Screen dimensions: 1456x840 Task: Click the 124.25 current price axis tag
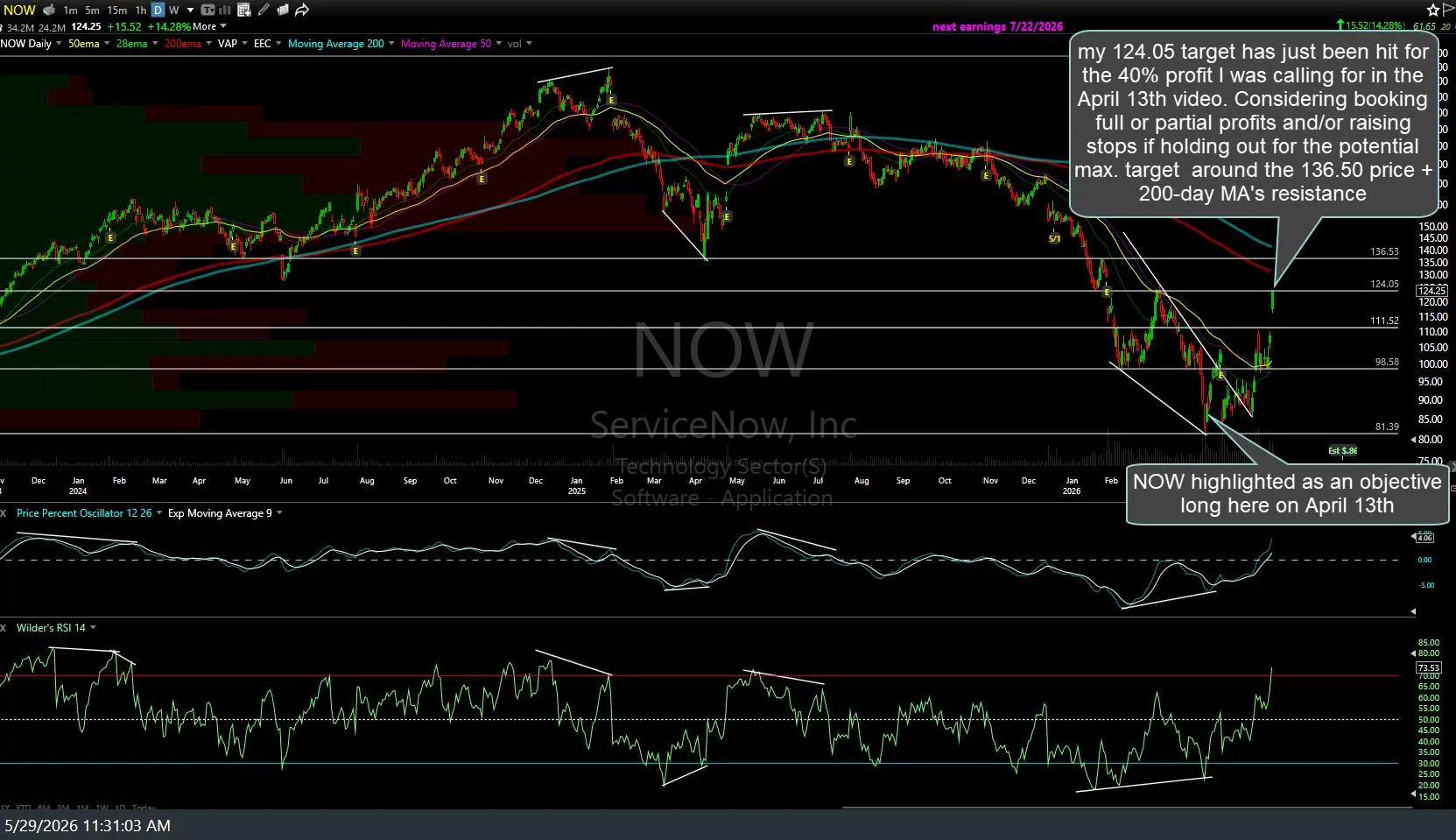coord(1431,290)
